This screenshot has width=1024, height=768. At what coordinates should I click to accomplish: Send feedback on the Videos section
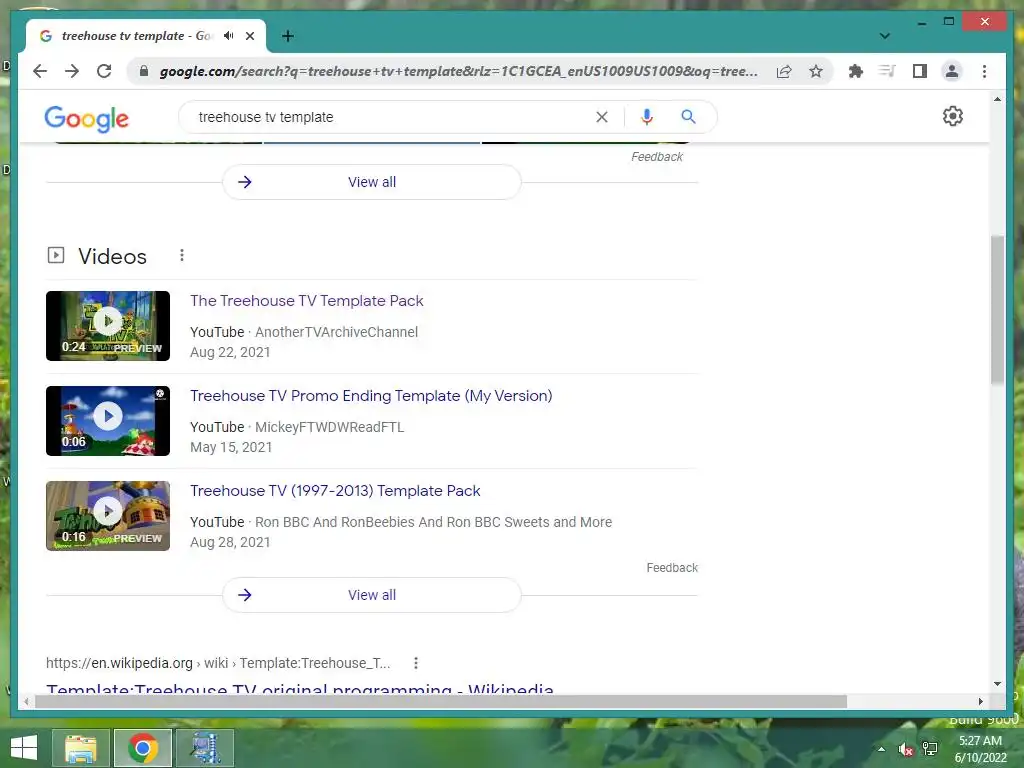click(672, 568)
